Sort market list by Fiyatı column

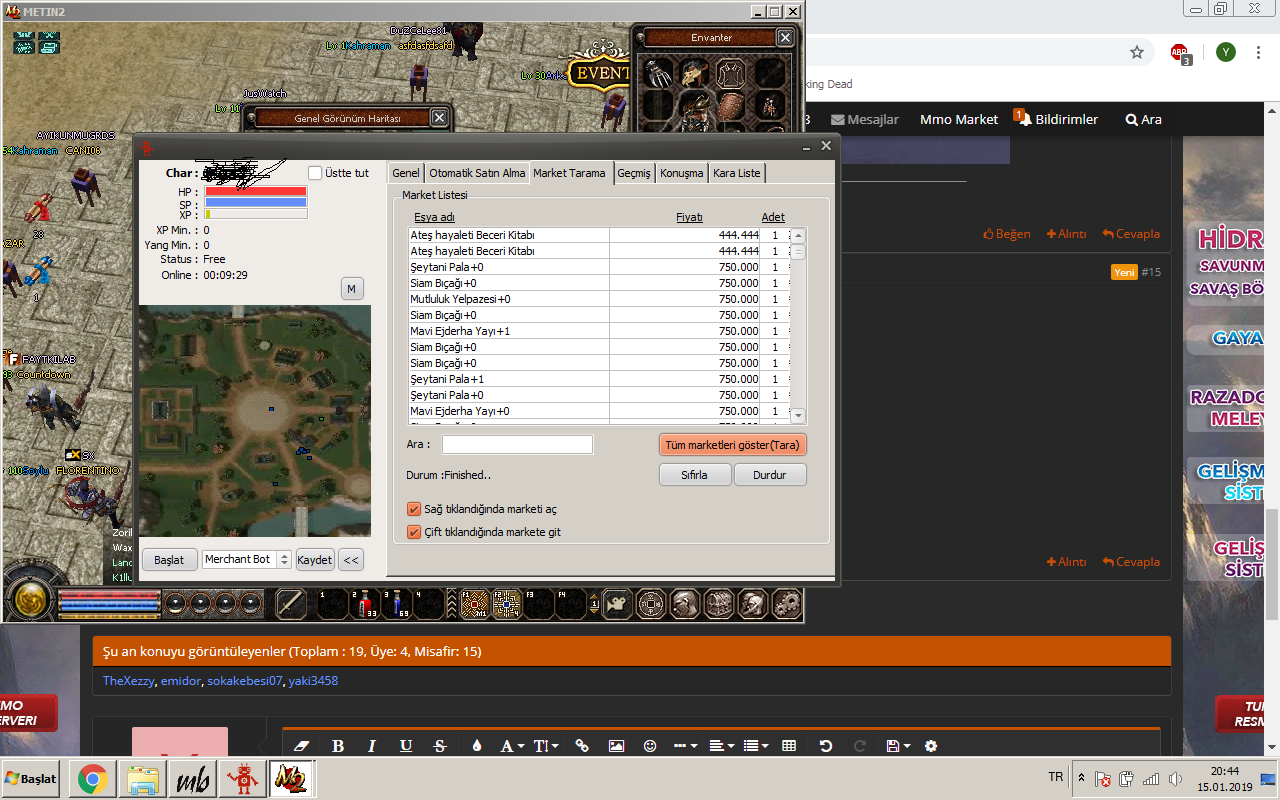pos(689,217)
